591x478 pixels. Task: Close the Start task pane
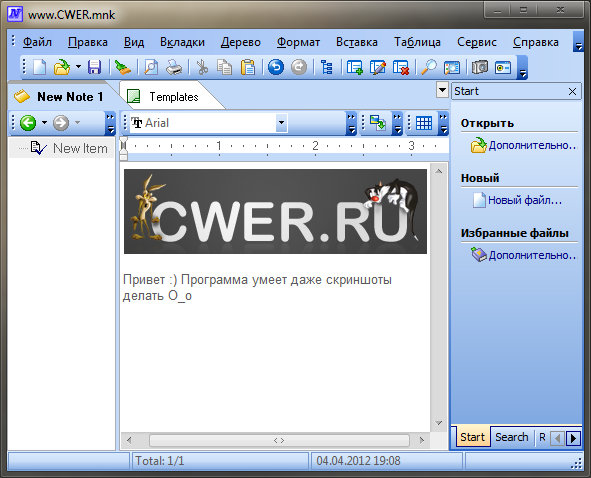click(572, 92)
